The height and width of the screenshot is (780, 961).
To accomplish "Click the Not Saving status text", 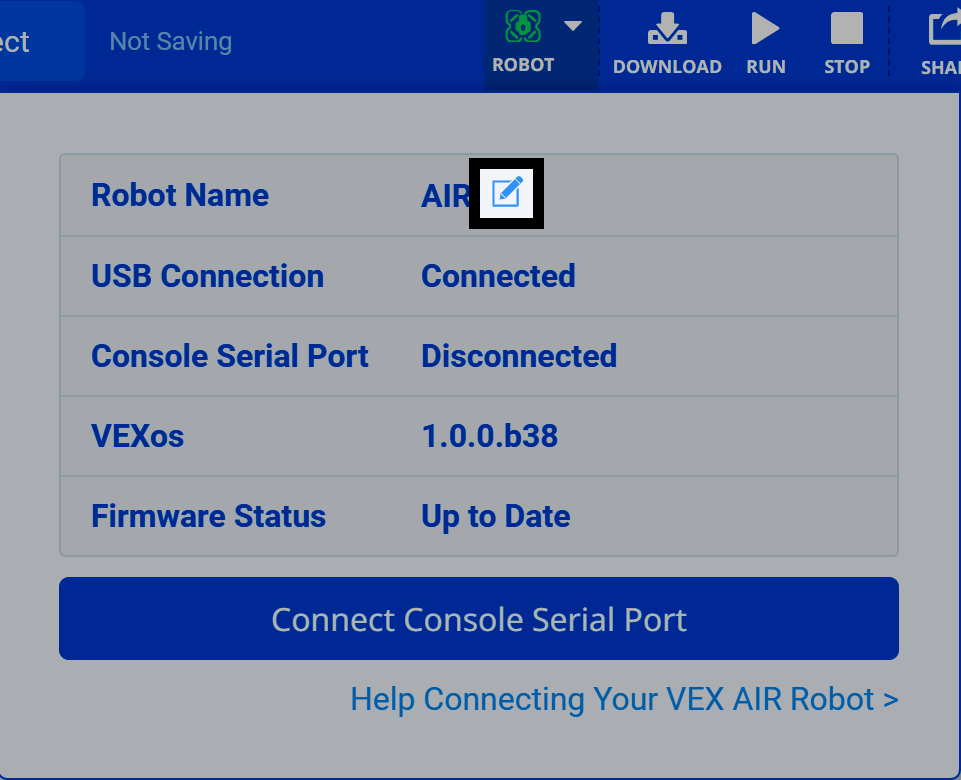I will click(x=170, y=42).
